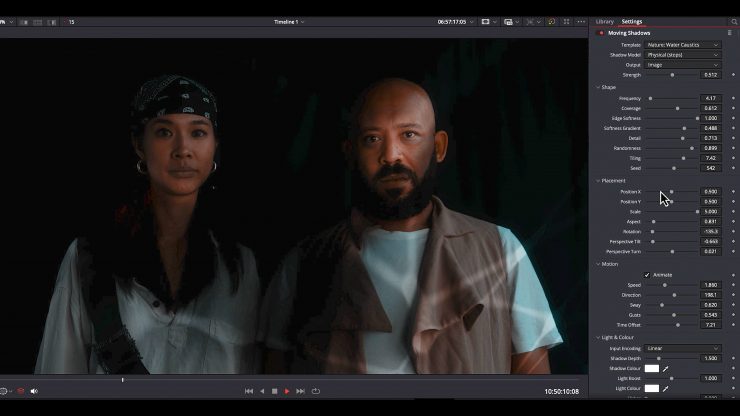The image size is (740, 416).
Task: Play the clip in reverse
Action: (262, 391)
